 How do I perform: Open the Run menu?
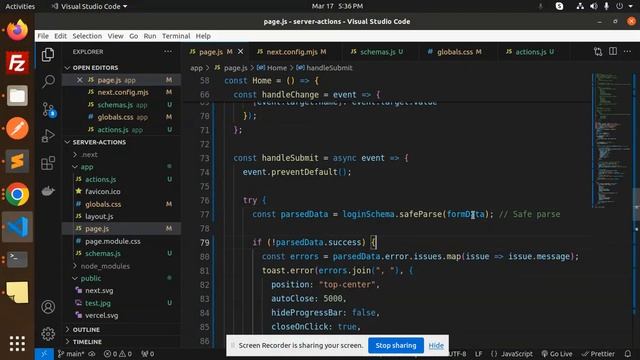150,36
